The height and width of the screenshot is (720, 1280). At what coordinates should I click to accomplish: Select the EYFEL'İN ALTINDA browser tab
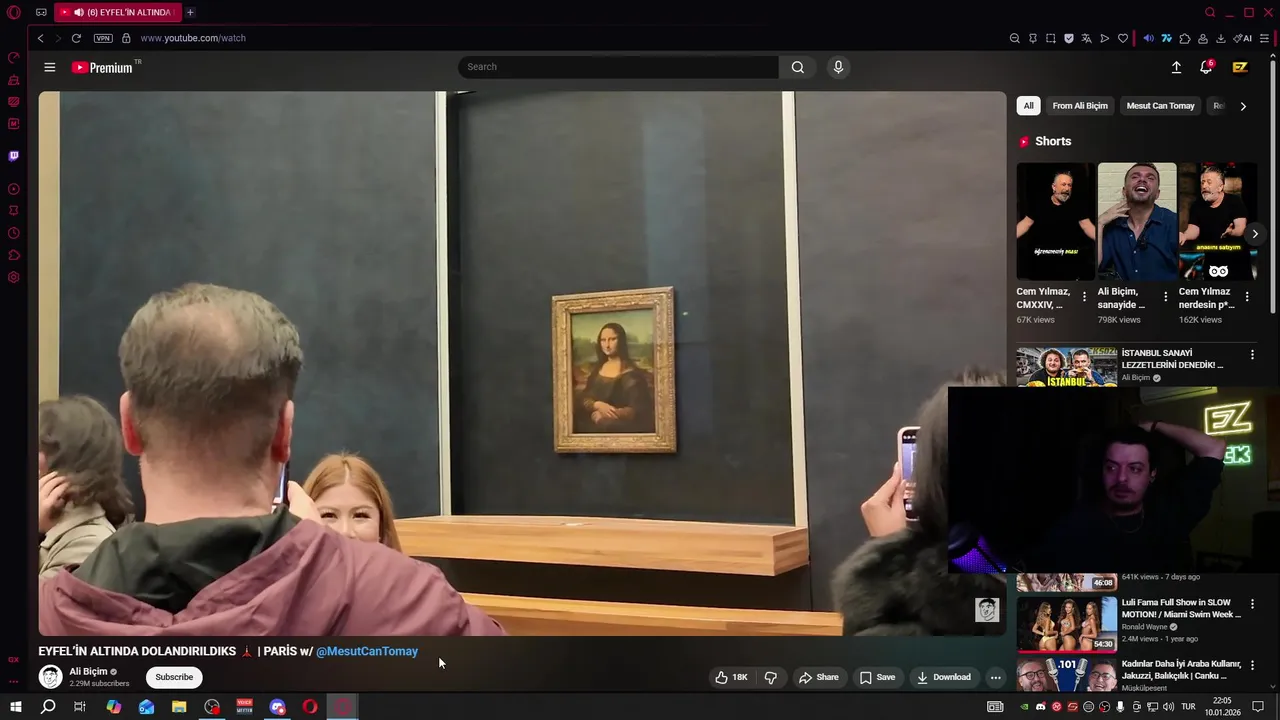tap(116, 12)
